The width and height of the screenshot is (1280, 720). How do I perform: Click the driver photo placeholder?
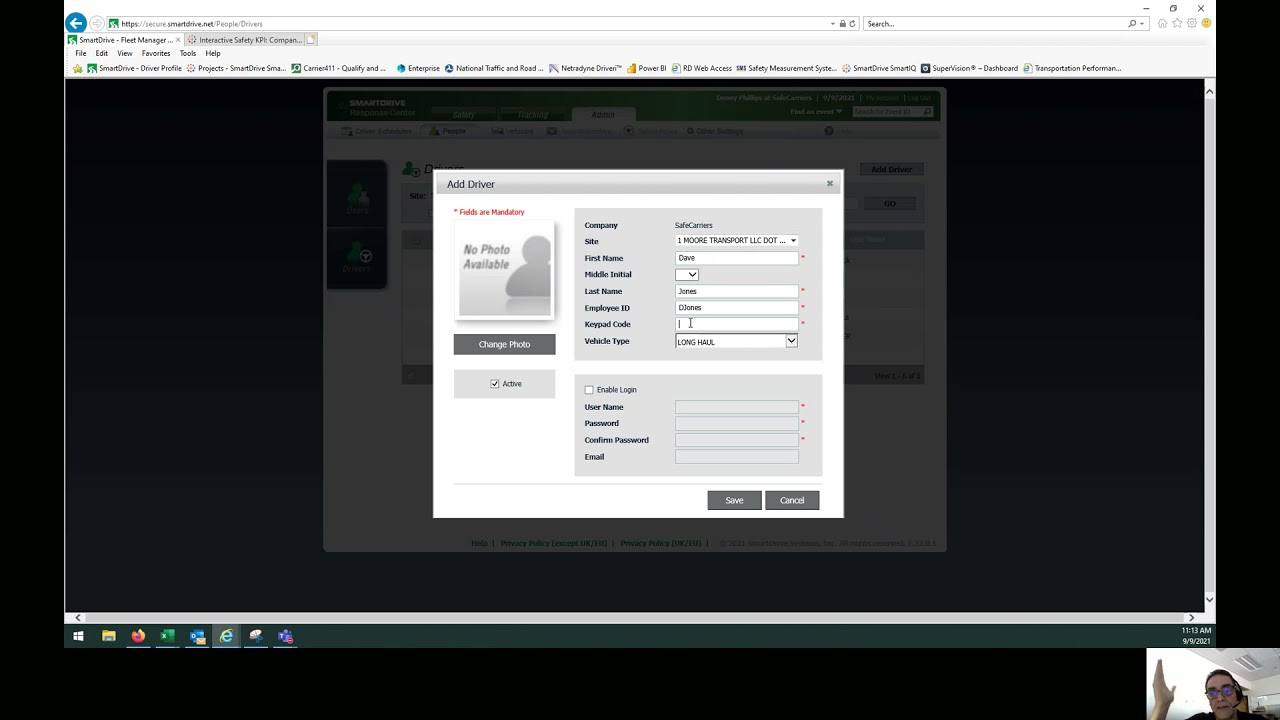(x=504, y=269)
